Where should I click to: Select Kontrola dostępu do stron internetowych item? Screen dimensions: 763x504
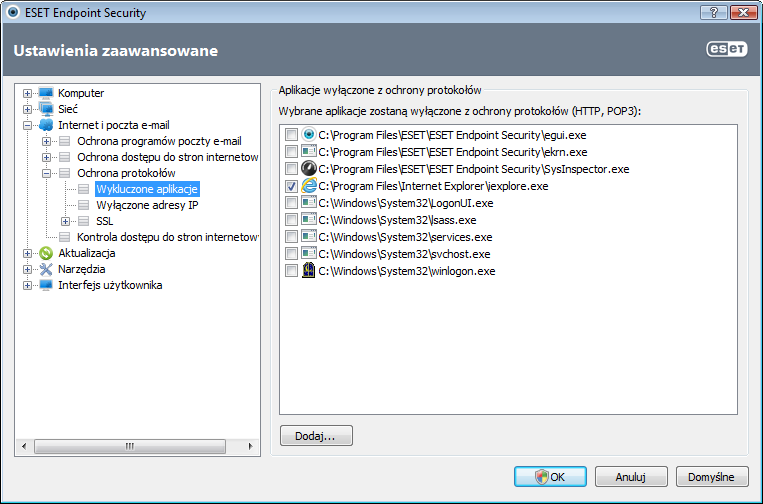coord(167,237)
